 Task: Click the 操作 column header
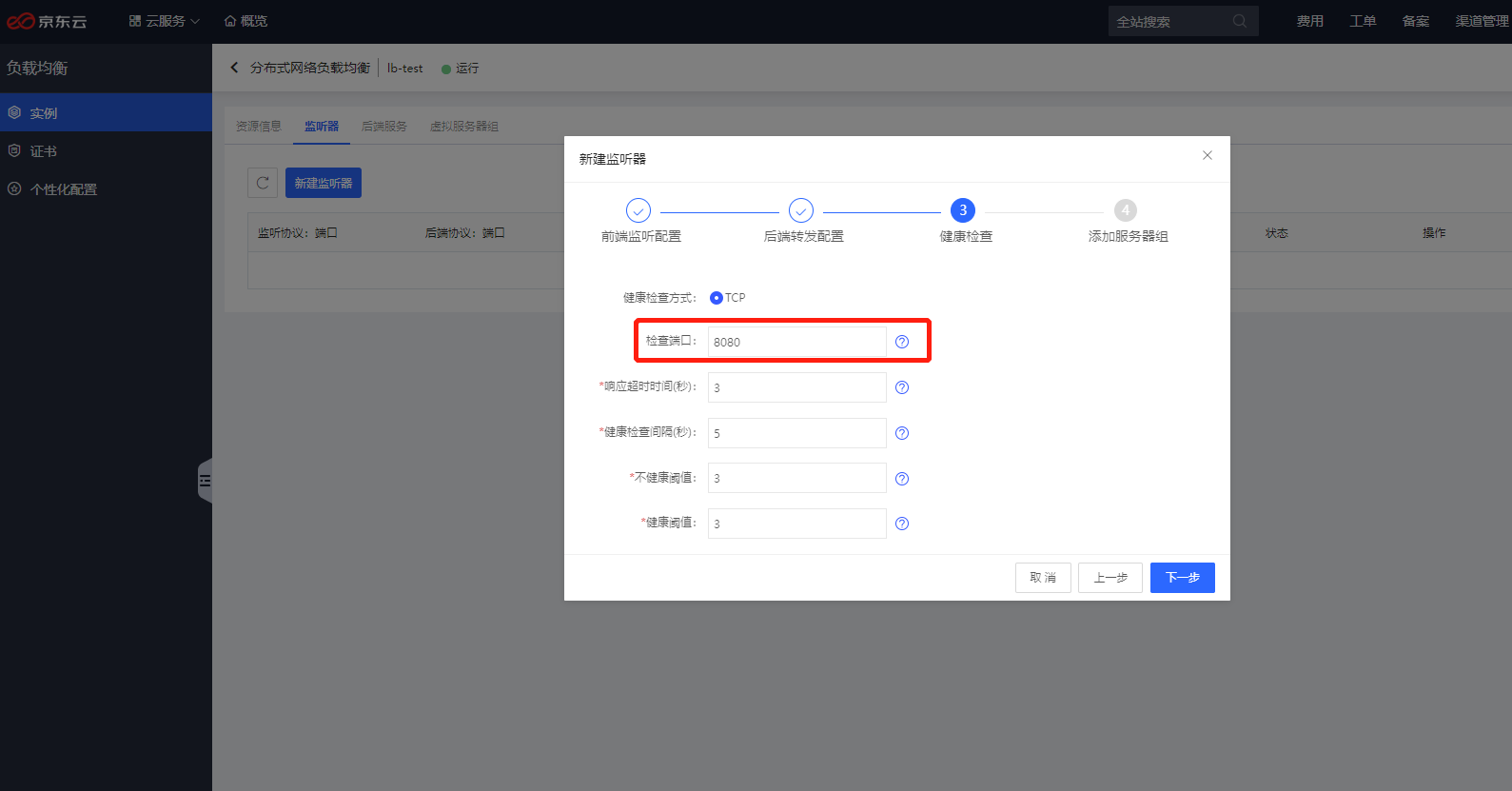coord(1434,232)
